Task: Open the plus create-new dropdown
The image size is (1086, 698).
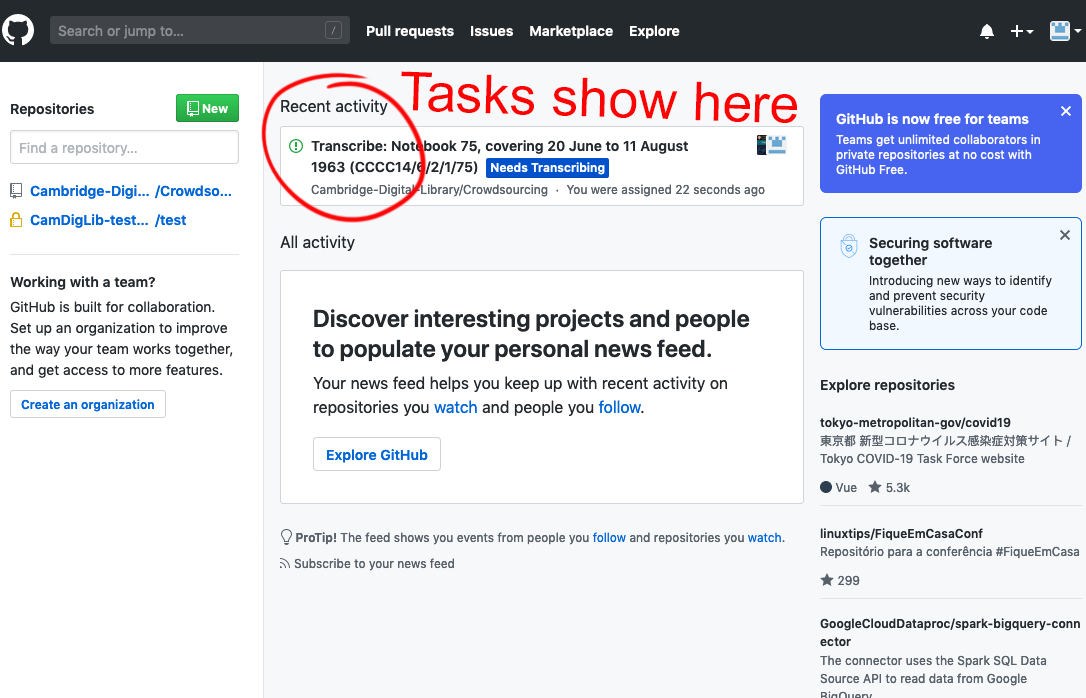Action: click(1022, 31)
